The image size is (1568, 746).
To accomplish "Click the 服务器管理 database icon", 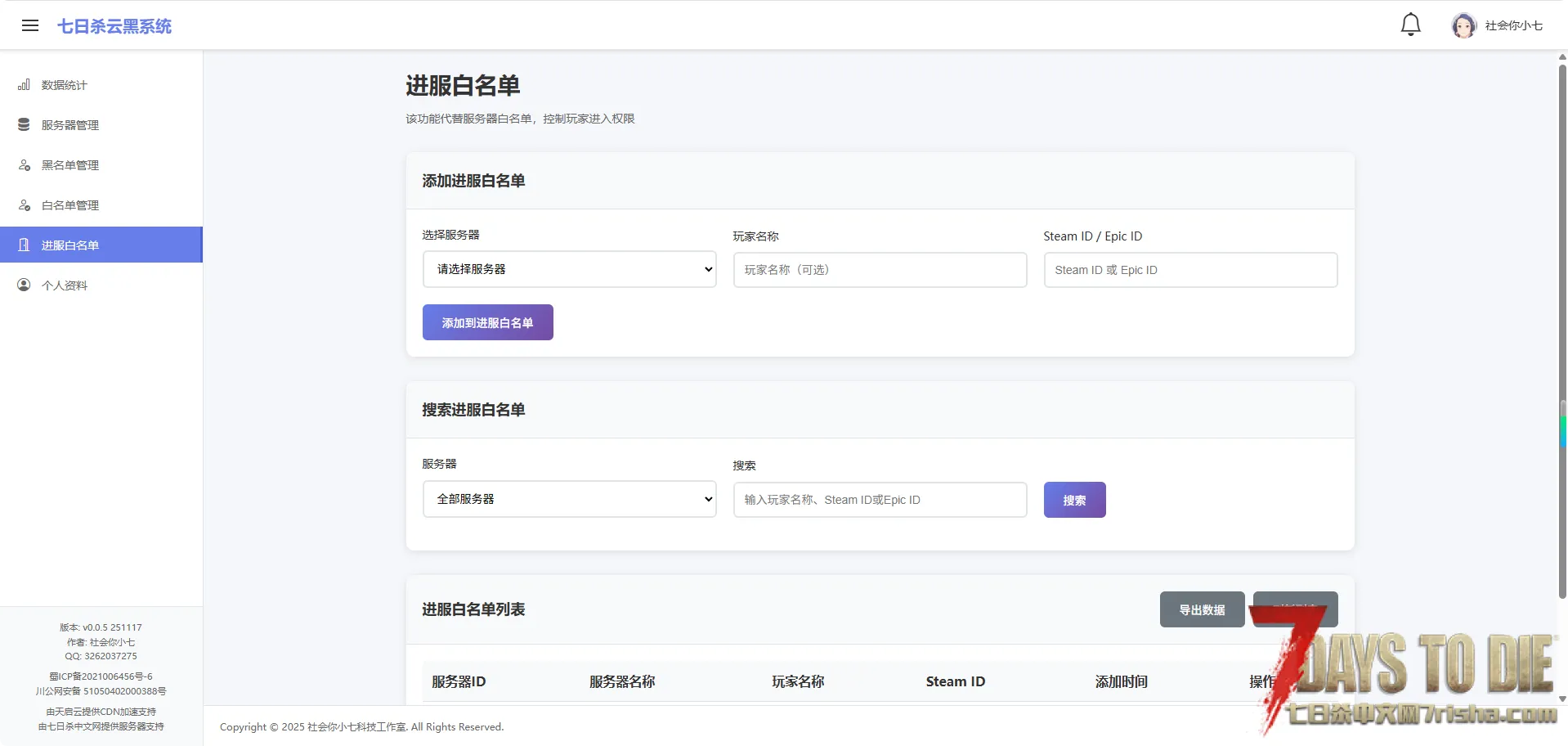I will pos(25,125).
